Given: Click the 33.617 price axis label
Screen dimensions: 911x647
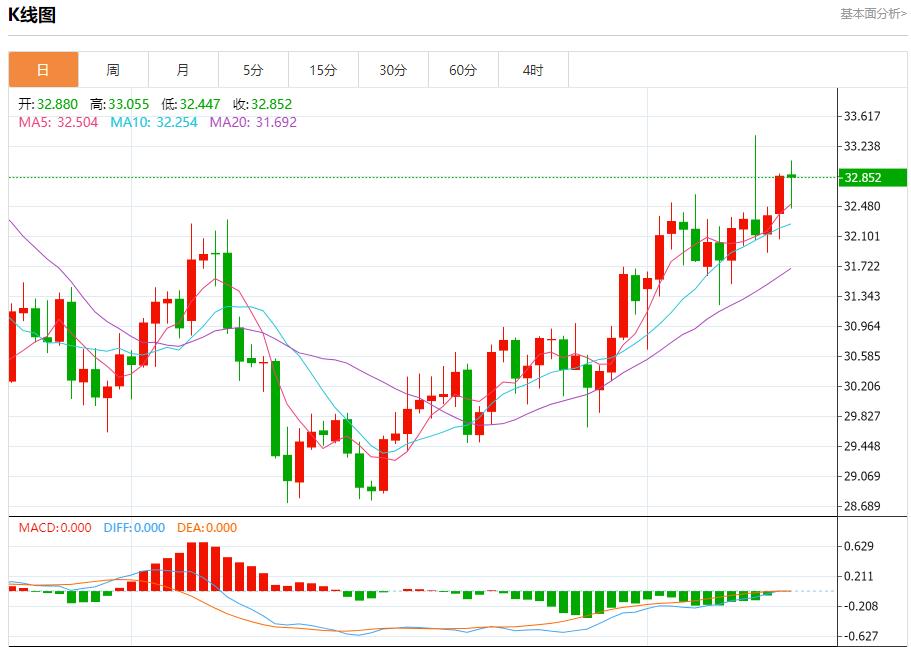Looking at the screenshot, I should 862,116.
